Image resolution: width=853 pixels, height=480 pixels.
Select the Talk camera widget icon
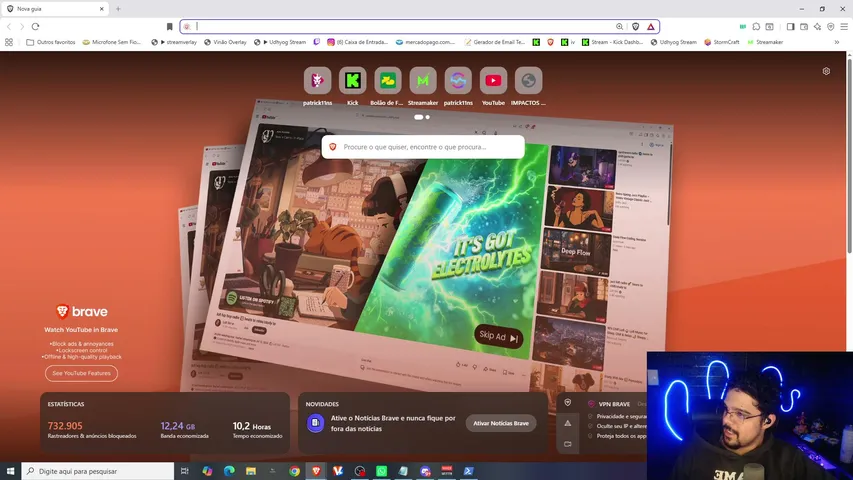(x=567, y=444)
